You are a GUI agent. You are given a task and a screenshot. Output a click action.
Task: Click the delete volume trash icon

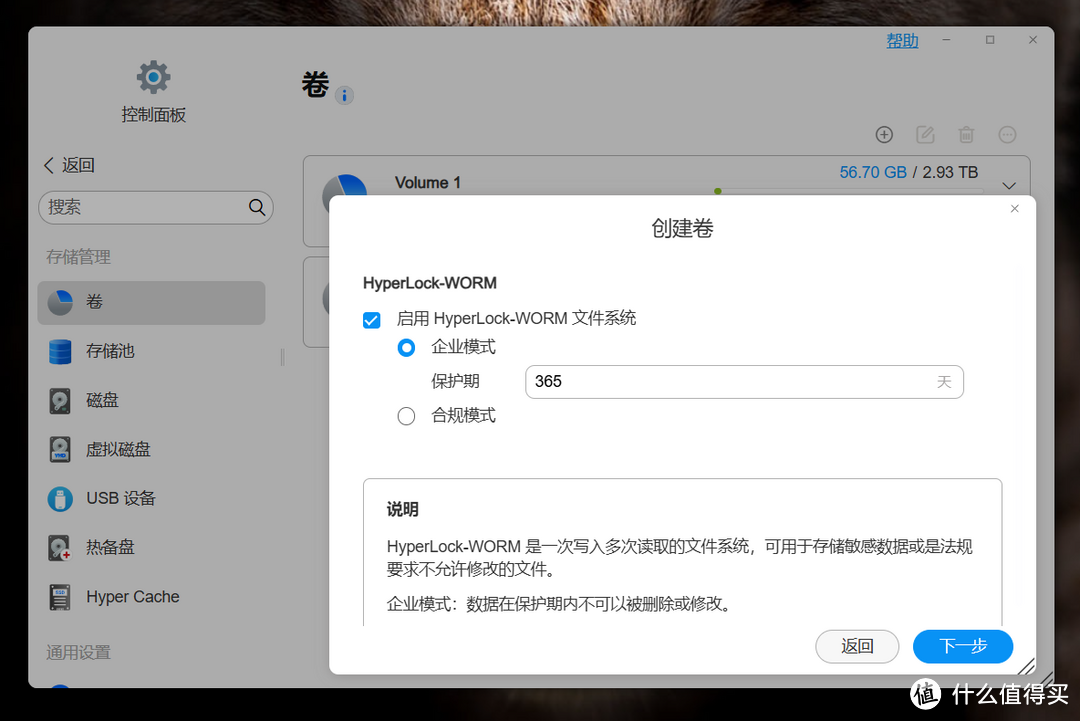tap(966, 134)
